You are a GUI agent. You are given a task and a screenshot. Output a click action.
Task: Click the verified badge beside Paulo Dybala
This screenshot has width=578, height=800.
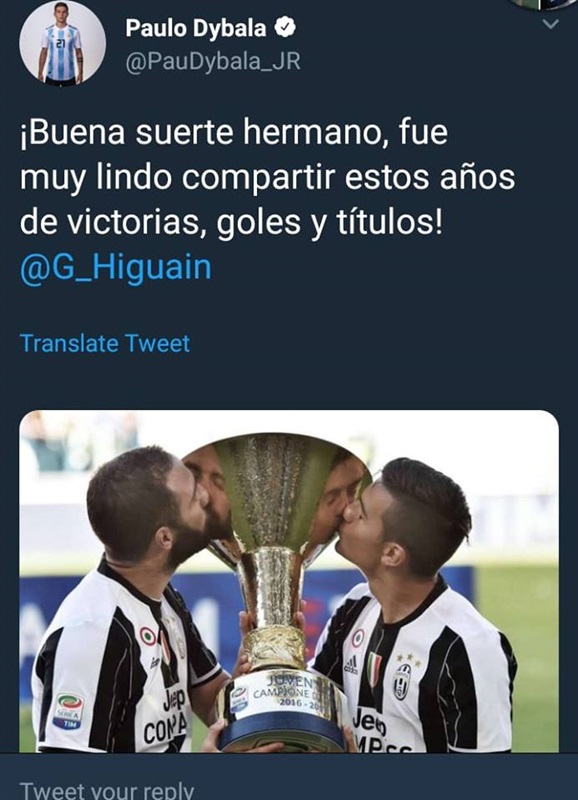pos(285,28)
